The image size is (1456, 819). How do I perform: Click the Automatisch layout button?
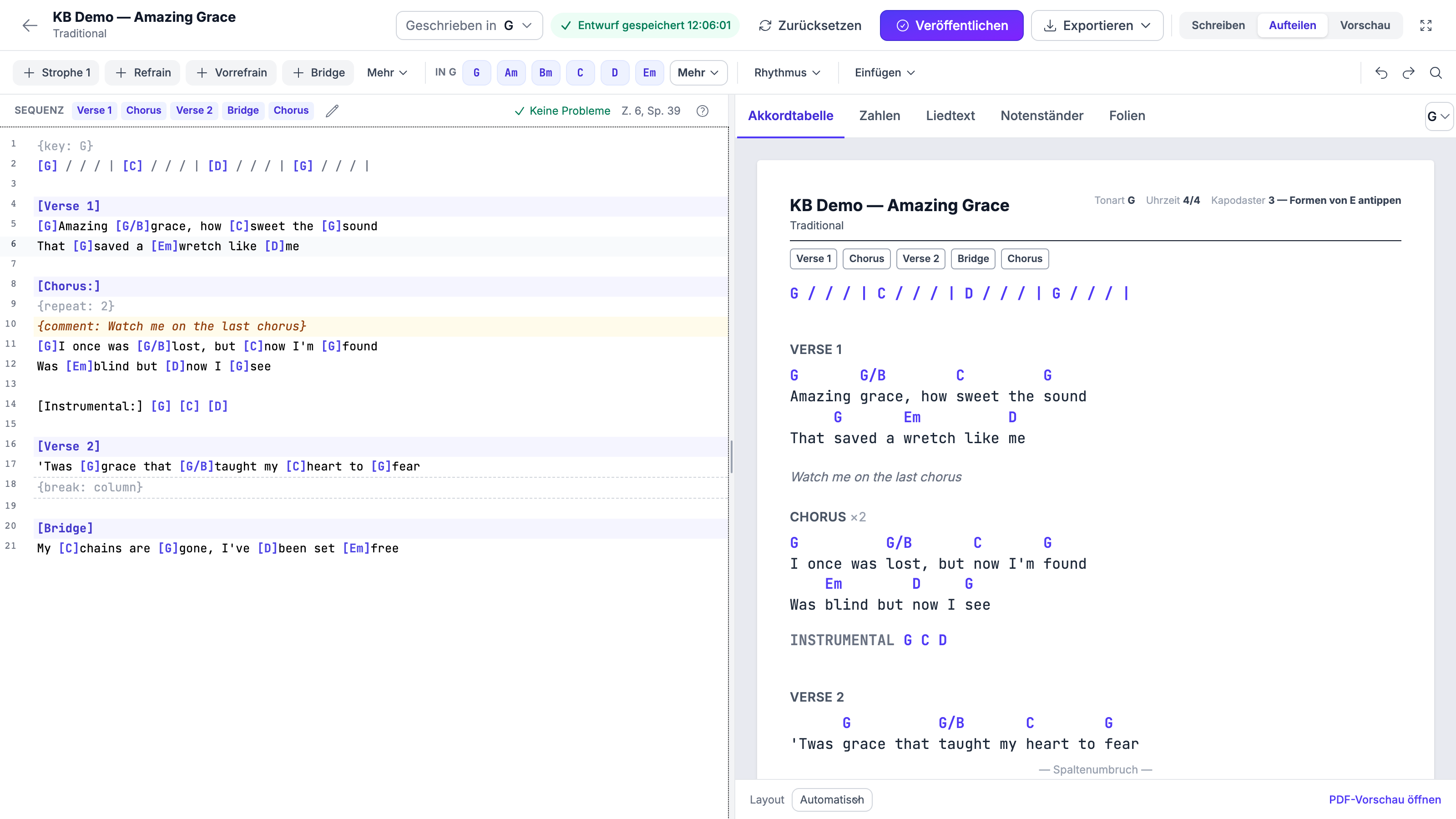pos(831,800)
